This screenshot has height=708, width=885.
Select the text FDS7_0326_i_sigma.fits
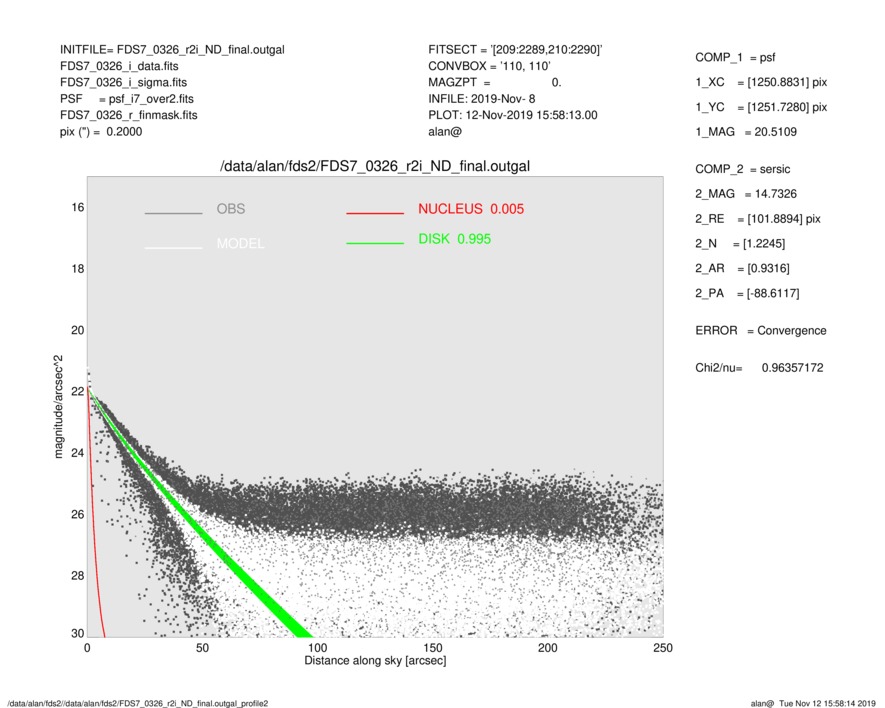[123, 82]
